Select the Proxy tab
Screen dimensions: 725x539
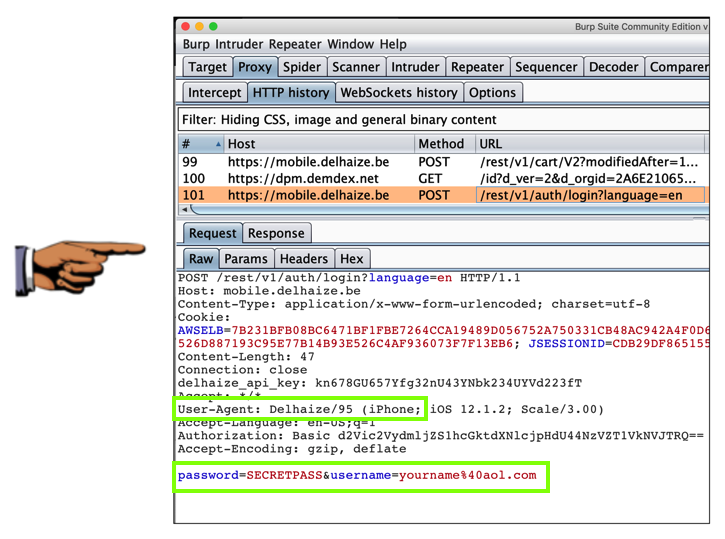255,67
